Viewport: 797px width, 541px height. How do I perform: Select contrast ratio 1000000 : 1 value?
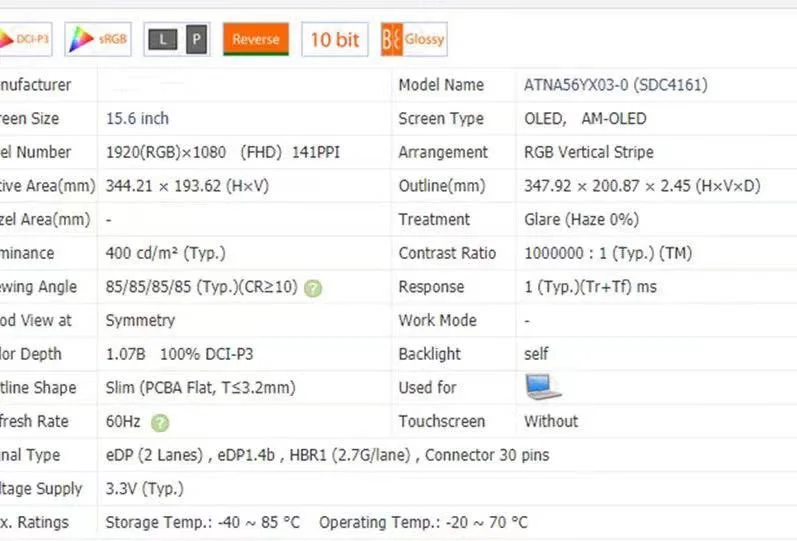coord(608,253)
